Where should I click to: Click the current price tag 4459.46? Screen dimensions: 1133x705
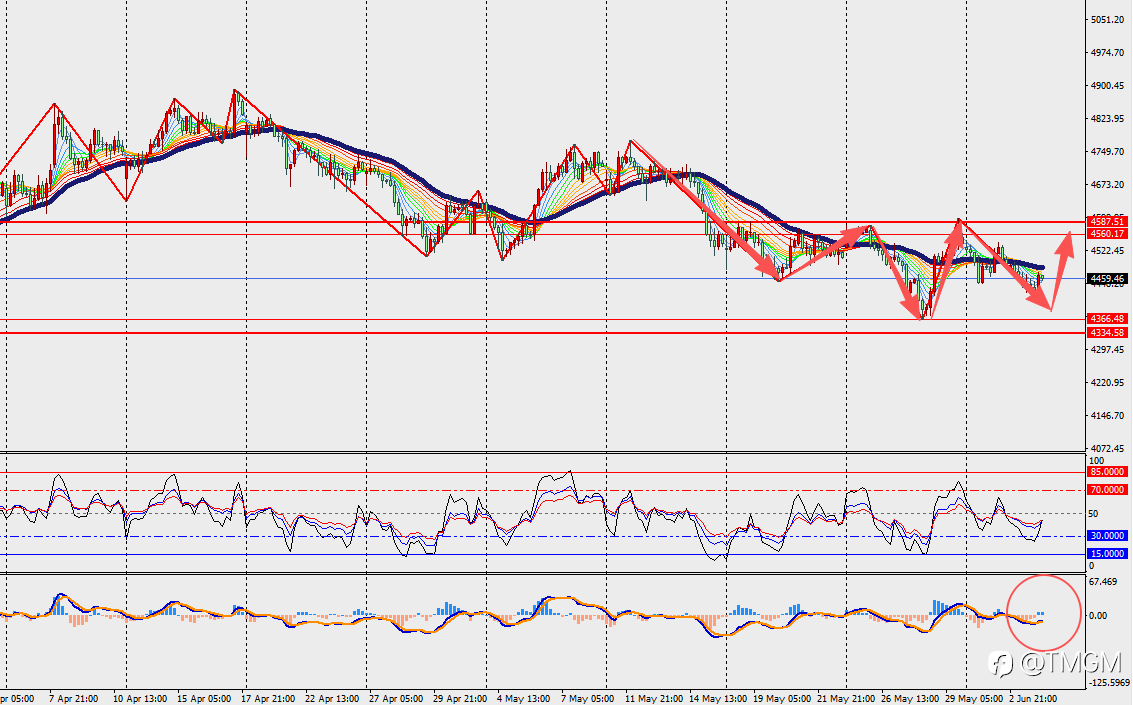[x=1107, y=278]
